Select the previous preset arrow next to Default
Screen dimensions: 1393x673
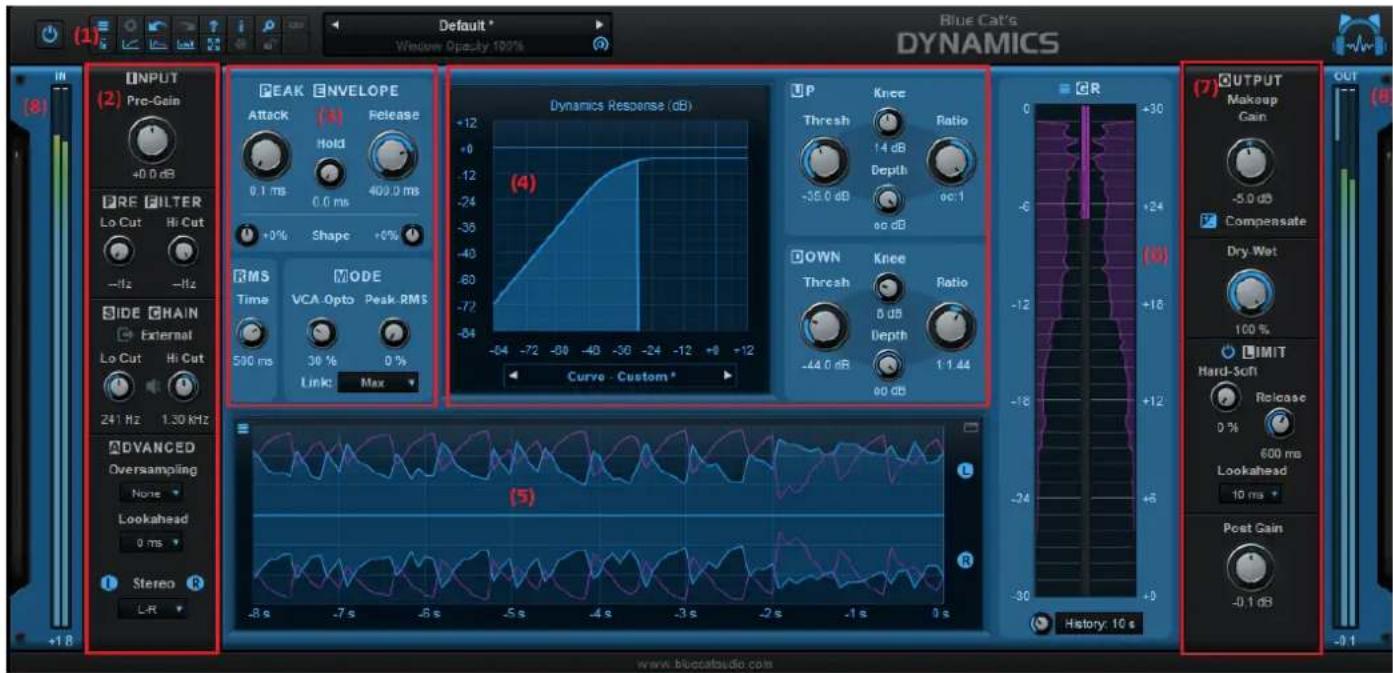pos(337,24)
